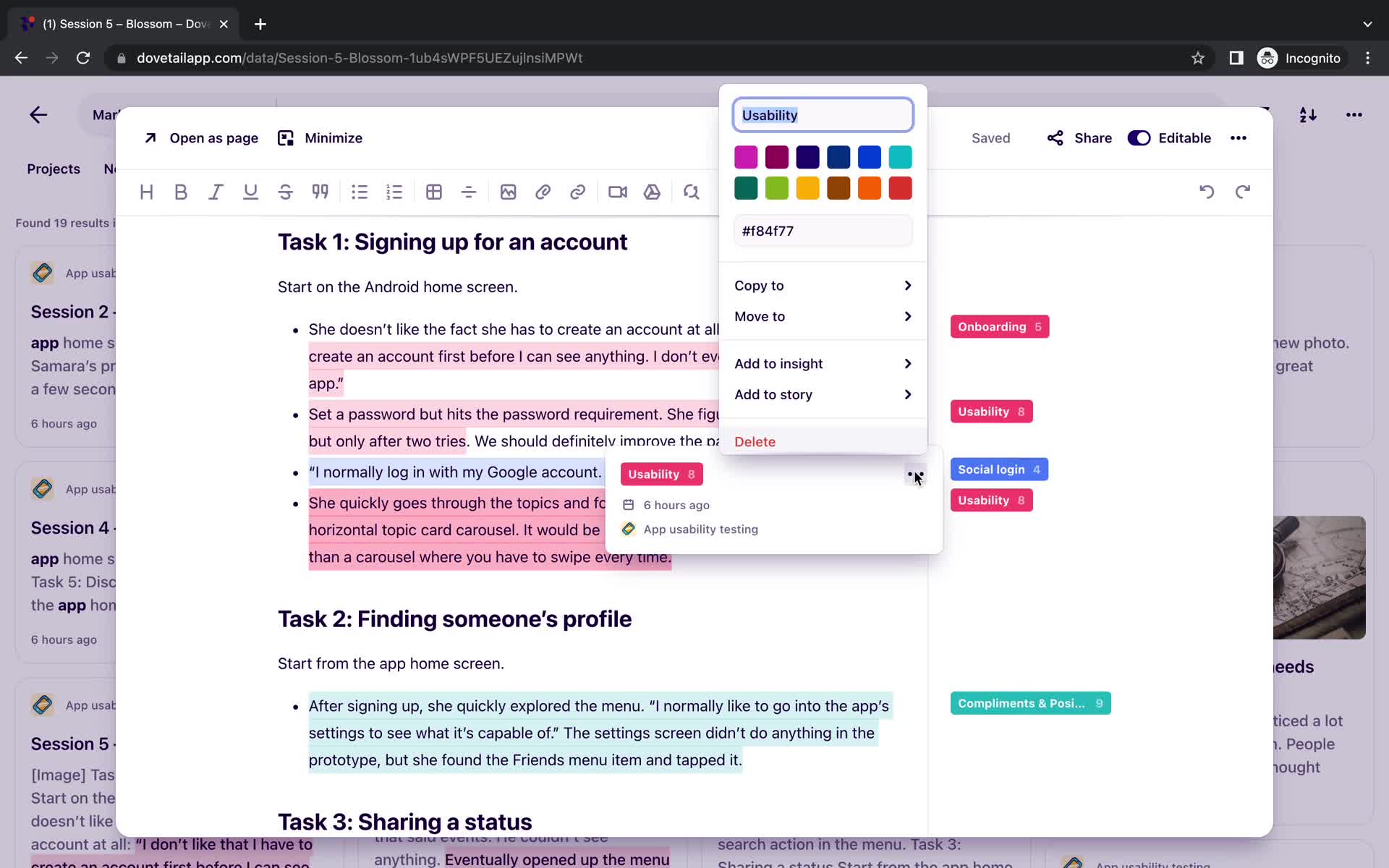Select the image insertion icon

[509, 191]
